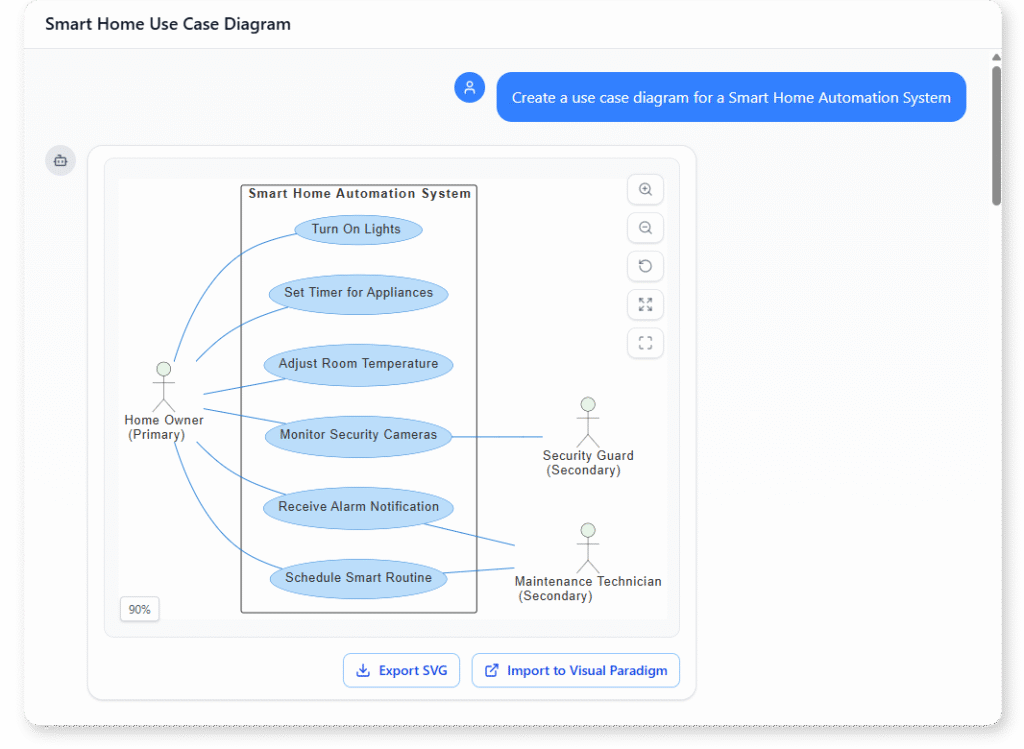
Task: Select the Turn On Lights use case
Action: click(358, 229)
